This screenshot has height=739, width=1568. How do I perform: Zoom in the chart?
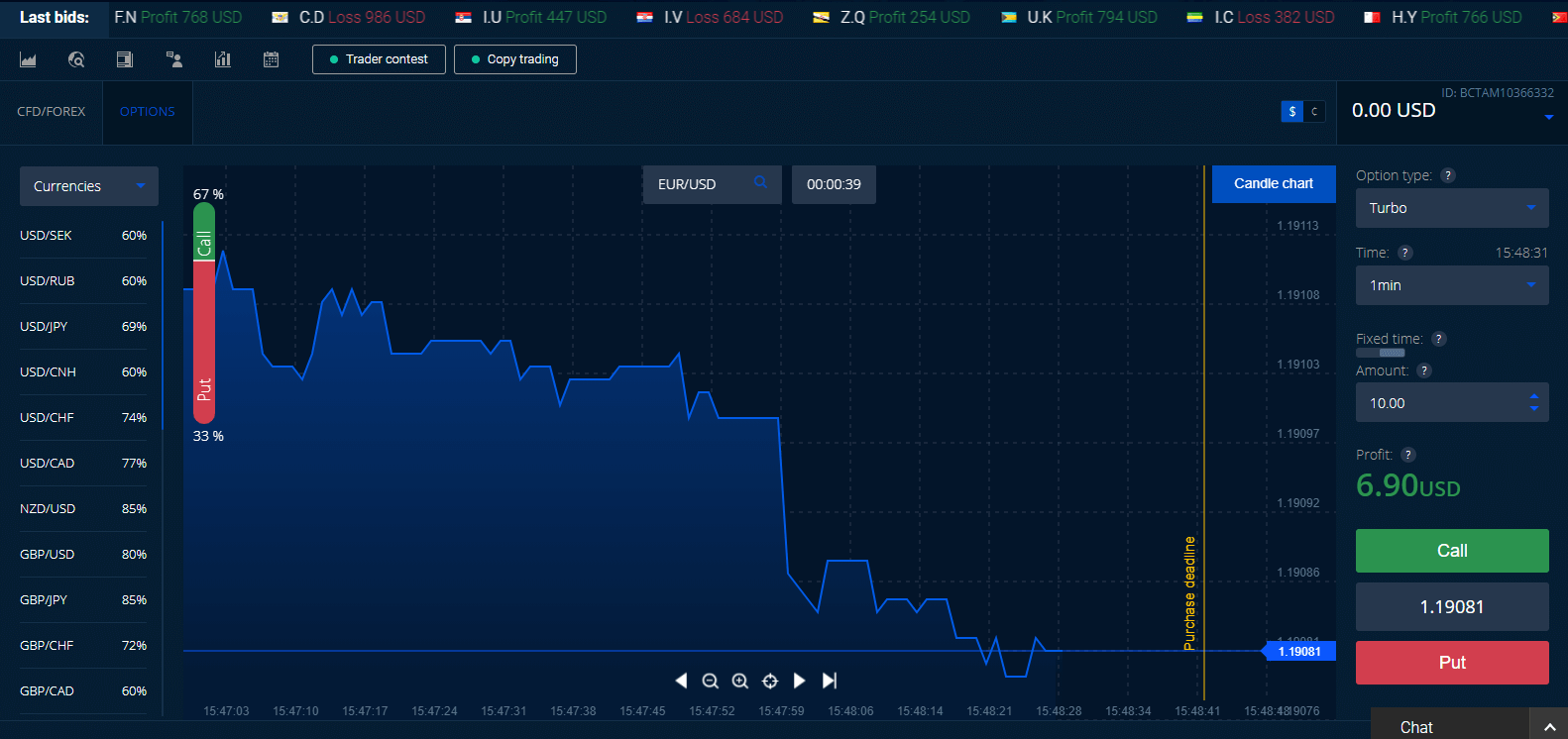[x=740, y=681]
